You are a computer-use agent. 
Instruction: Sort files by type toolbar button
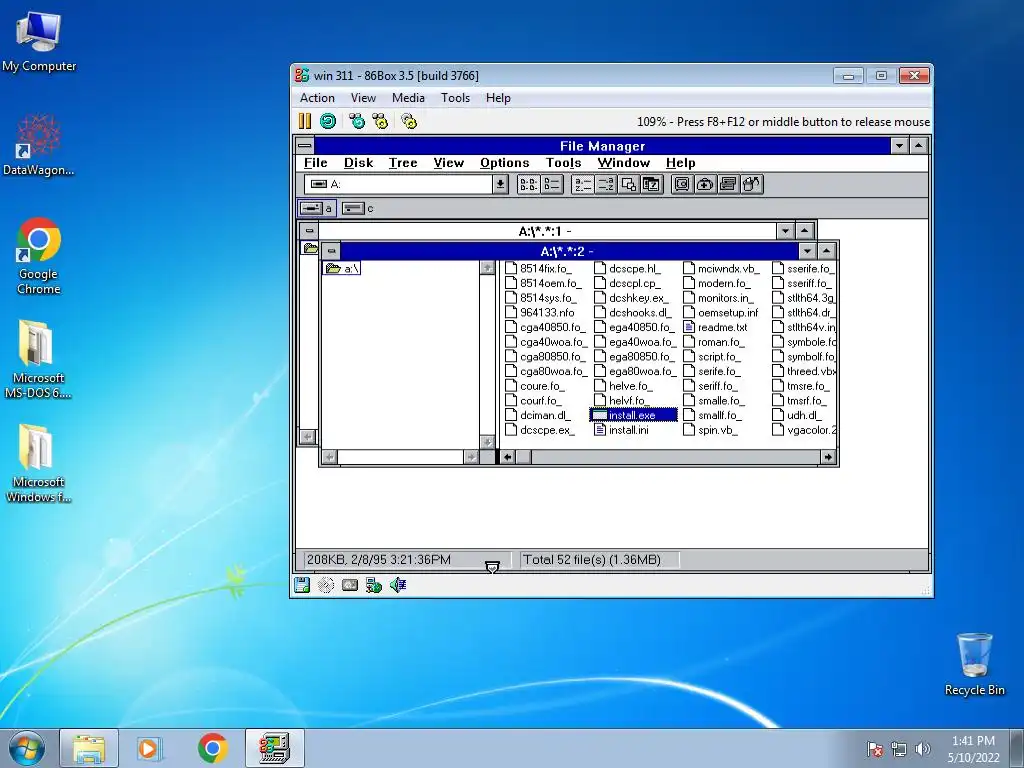605,184
